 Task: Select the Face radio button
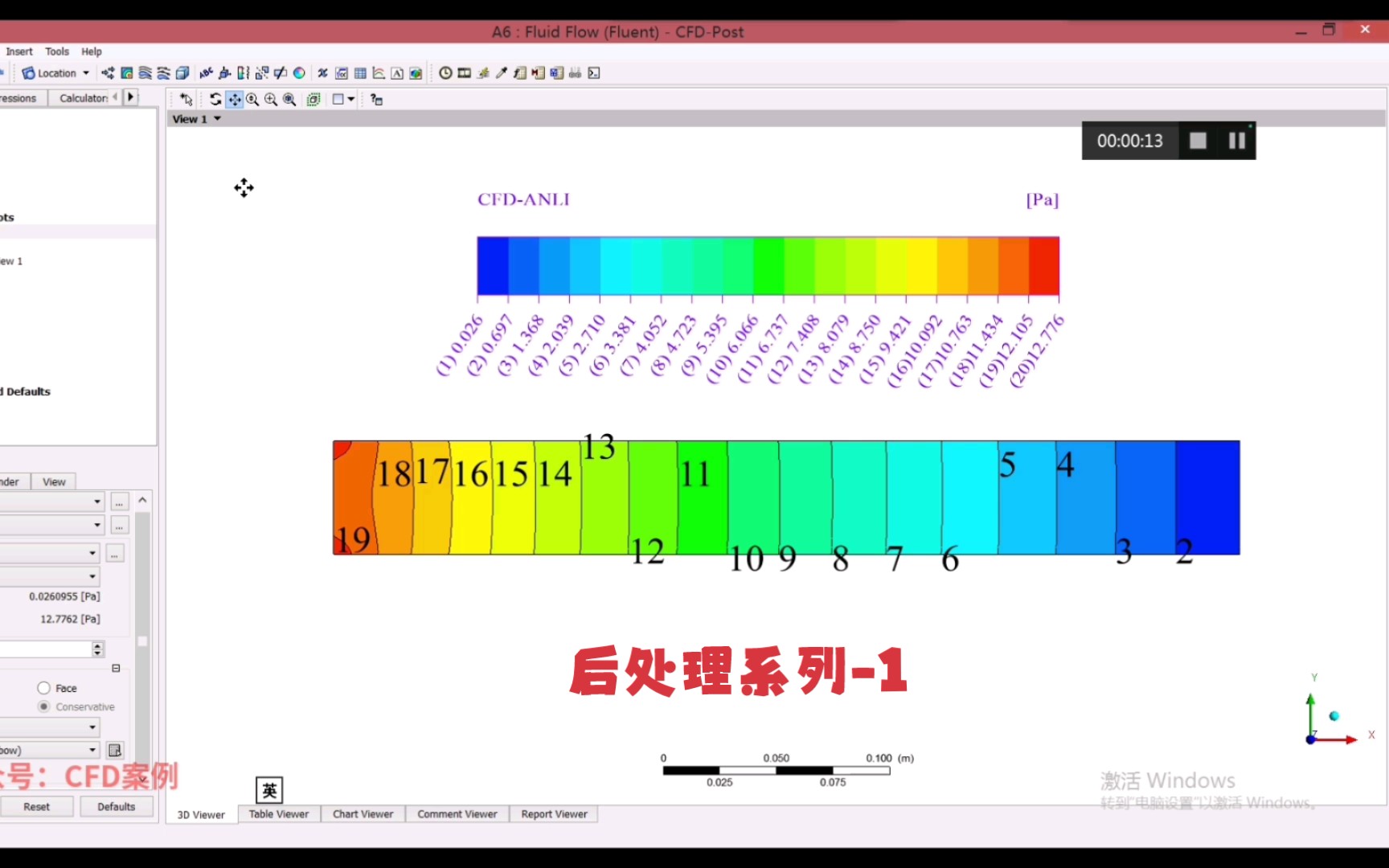[43, 688]
